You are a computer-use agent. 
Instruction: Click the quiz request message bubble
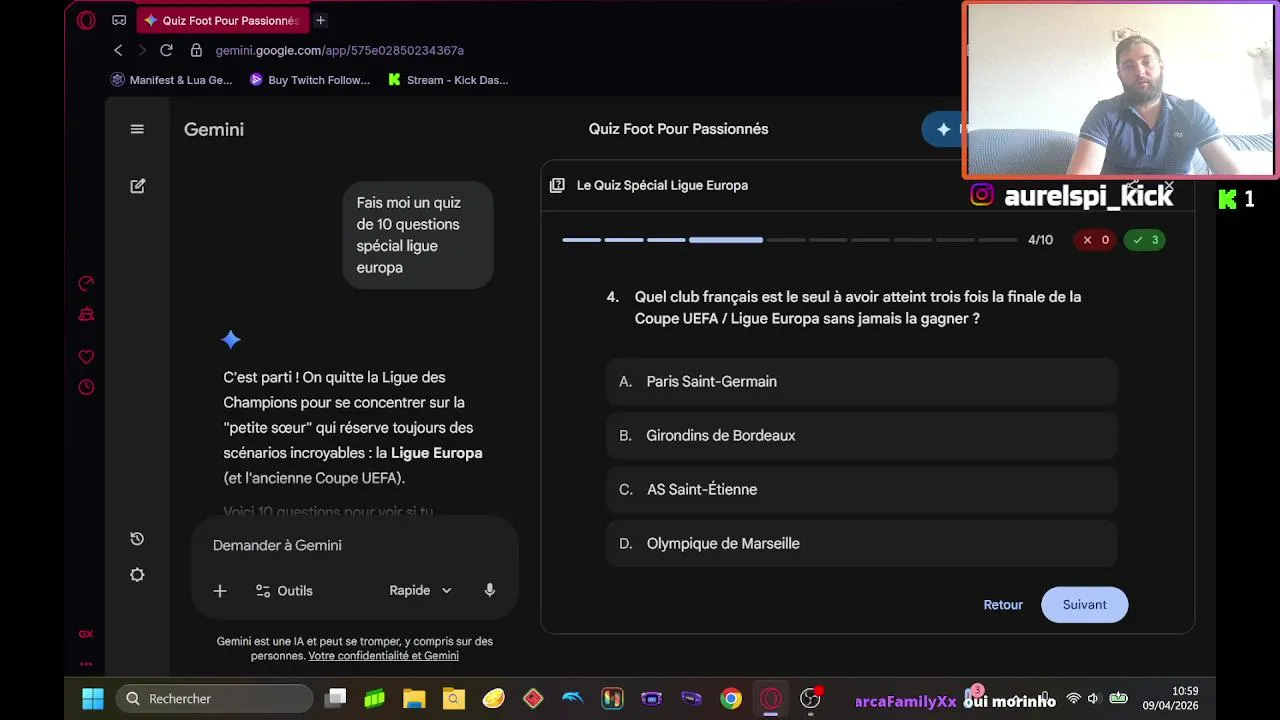418,235
